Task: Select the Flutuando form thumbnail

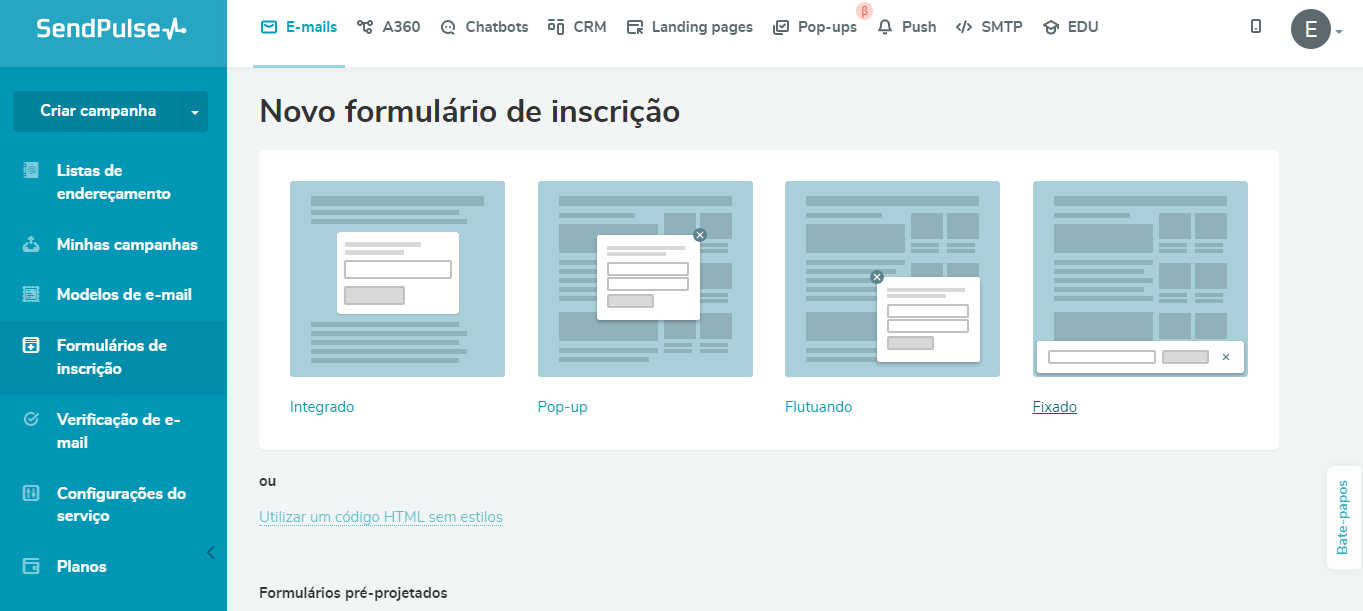Action: pos(892,279)
